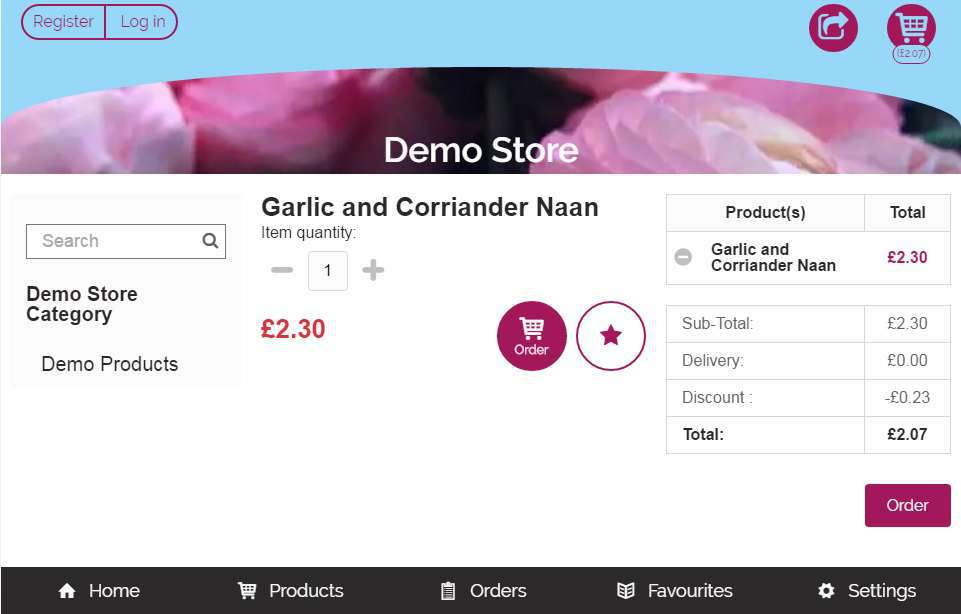This screenshot has height=614, width=961.
Task: Add the naan to favourites with the star
Action: tap(611, 336)
